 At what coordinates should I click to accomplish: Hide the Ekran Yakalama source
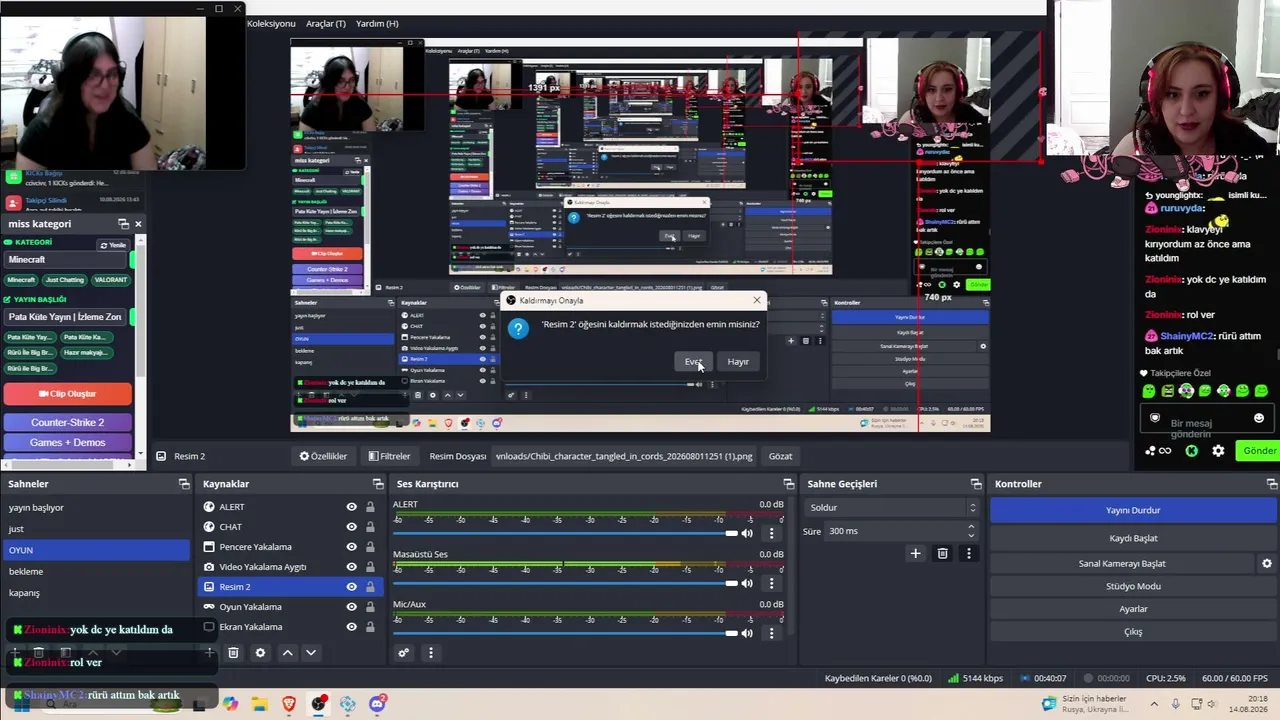coord(351,627)
